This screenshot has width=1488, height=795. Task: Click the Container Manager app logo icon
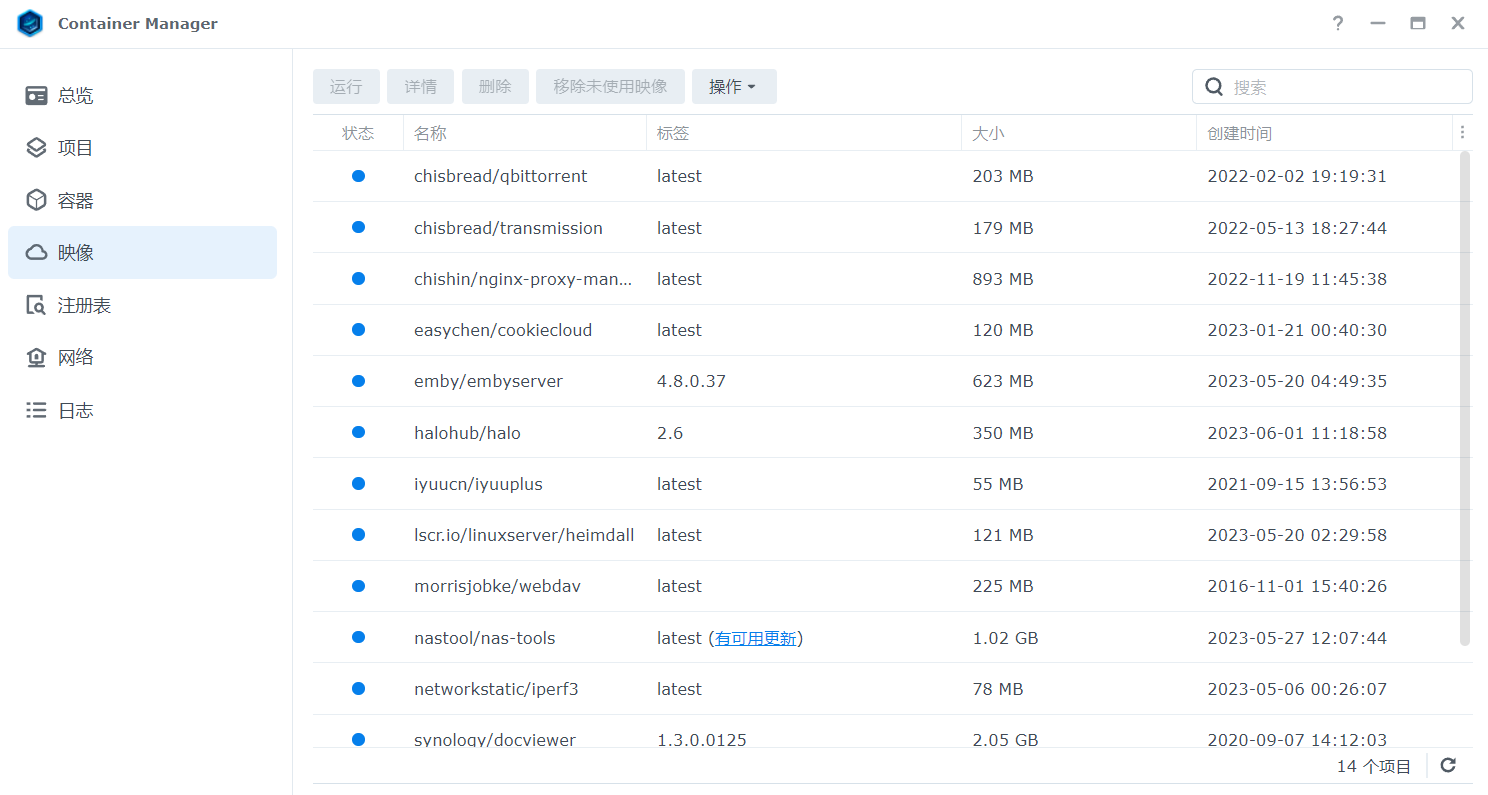point(30,23)
